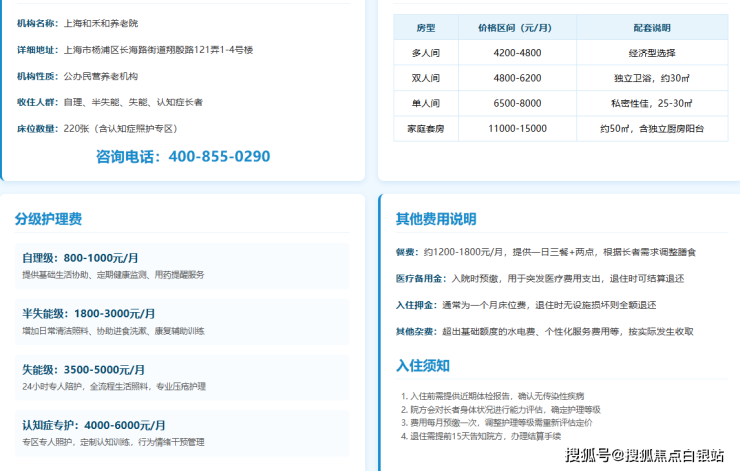Image resolution: width=740 pixels, height=471 pixels.
Task: Click the 半失能级：1800-3000元/月 care card
Action: [182, 321]
